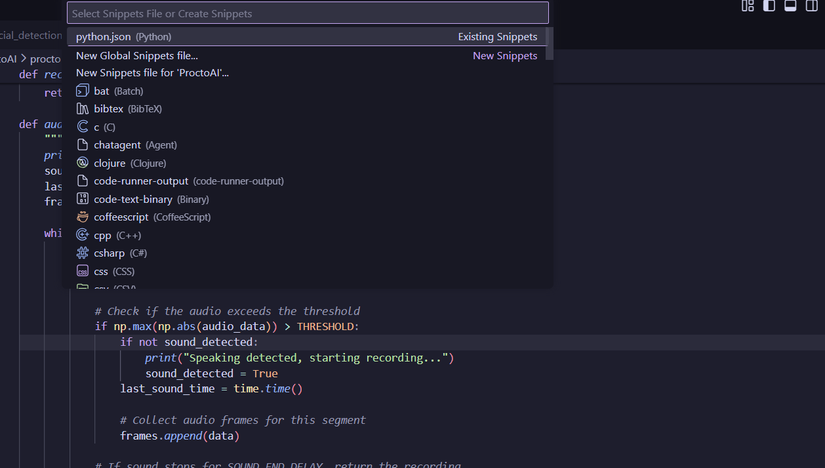The width and height of the screenshot is (825, 468).
Task: Click 'frames.append(data)' line
Action: click(179, 436)
